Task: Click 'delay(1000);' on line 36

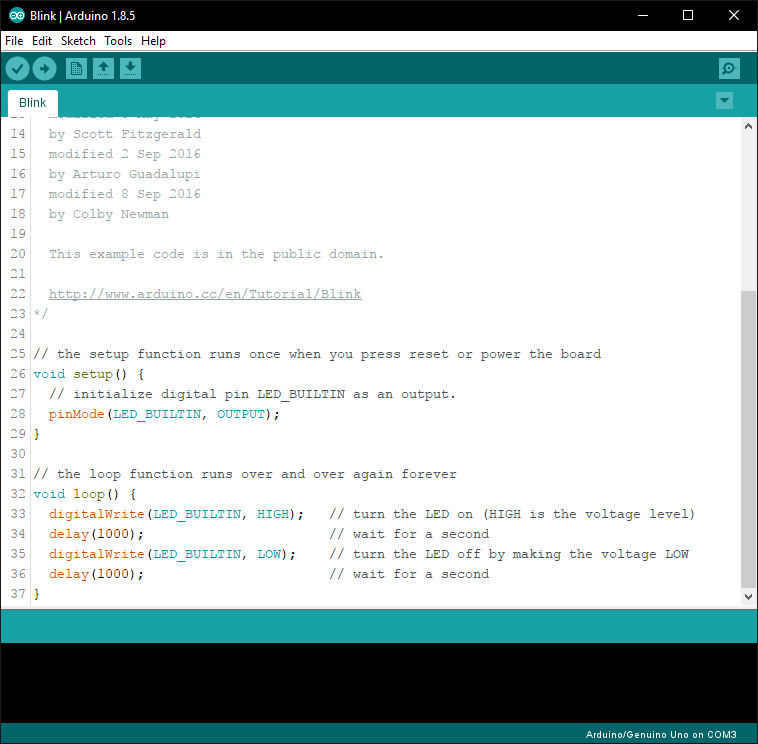Action: pos(96,574)
